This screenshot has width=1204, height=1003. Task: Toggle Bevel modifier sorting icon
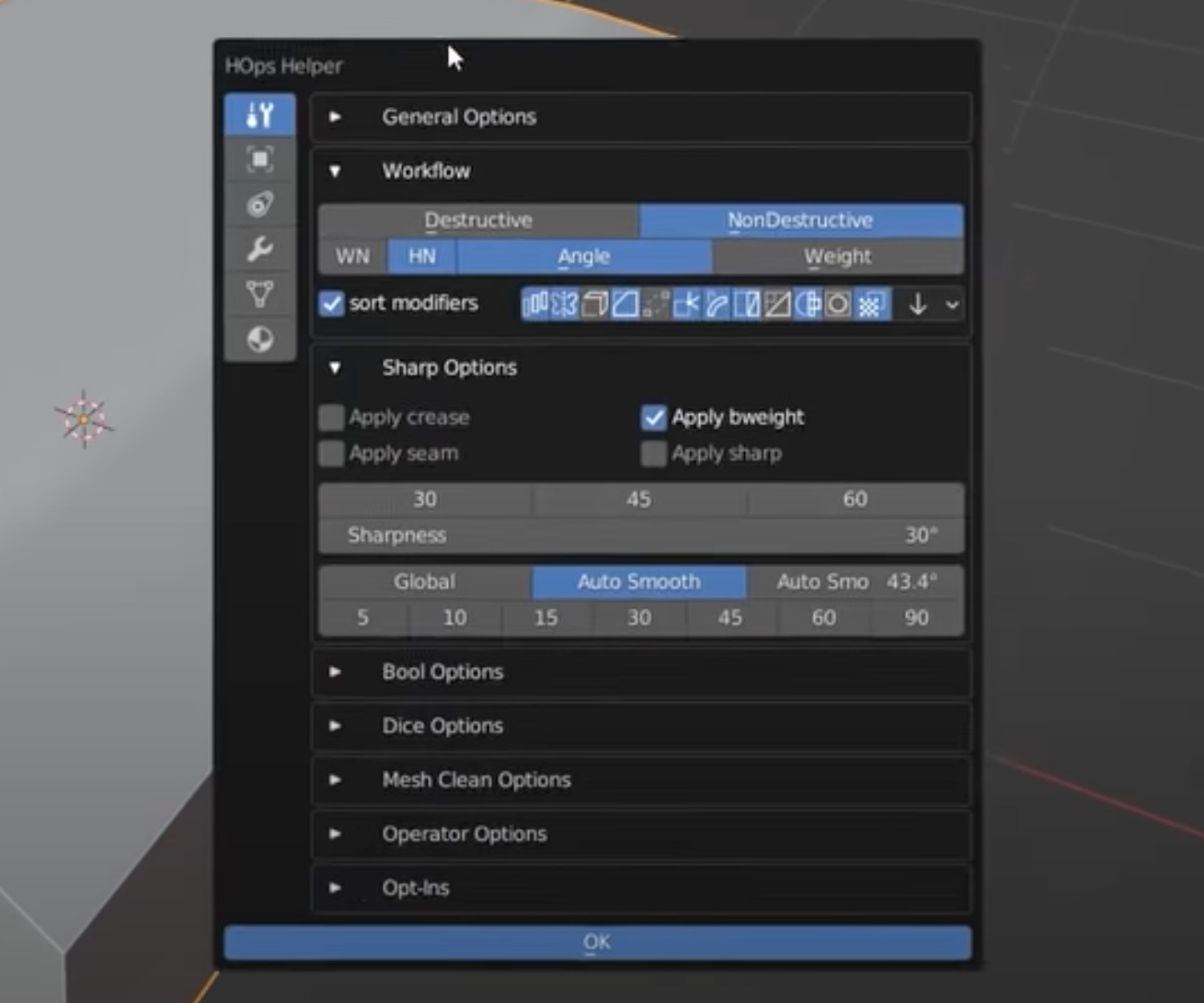click(625, 304)
